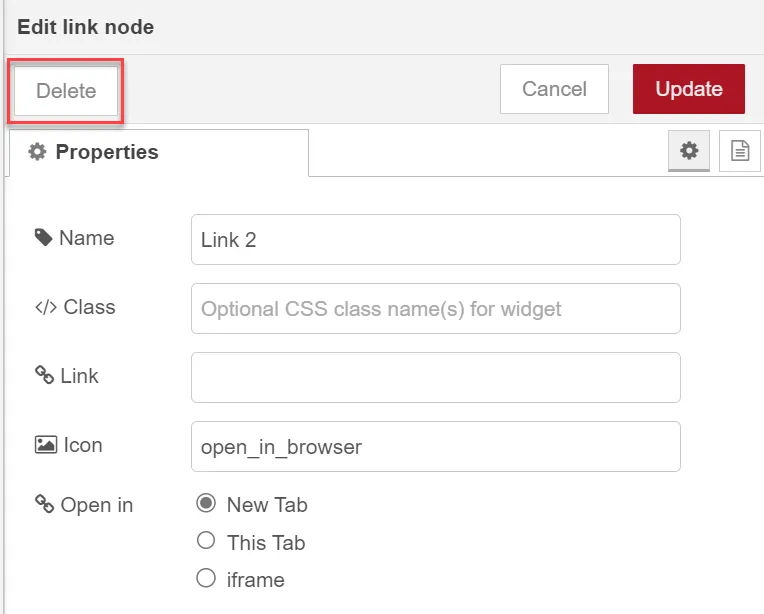The width and height of the screenshot is (764, 614).
Task: Delete the link node
Action: (x=66, y=91)
